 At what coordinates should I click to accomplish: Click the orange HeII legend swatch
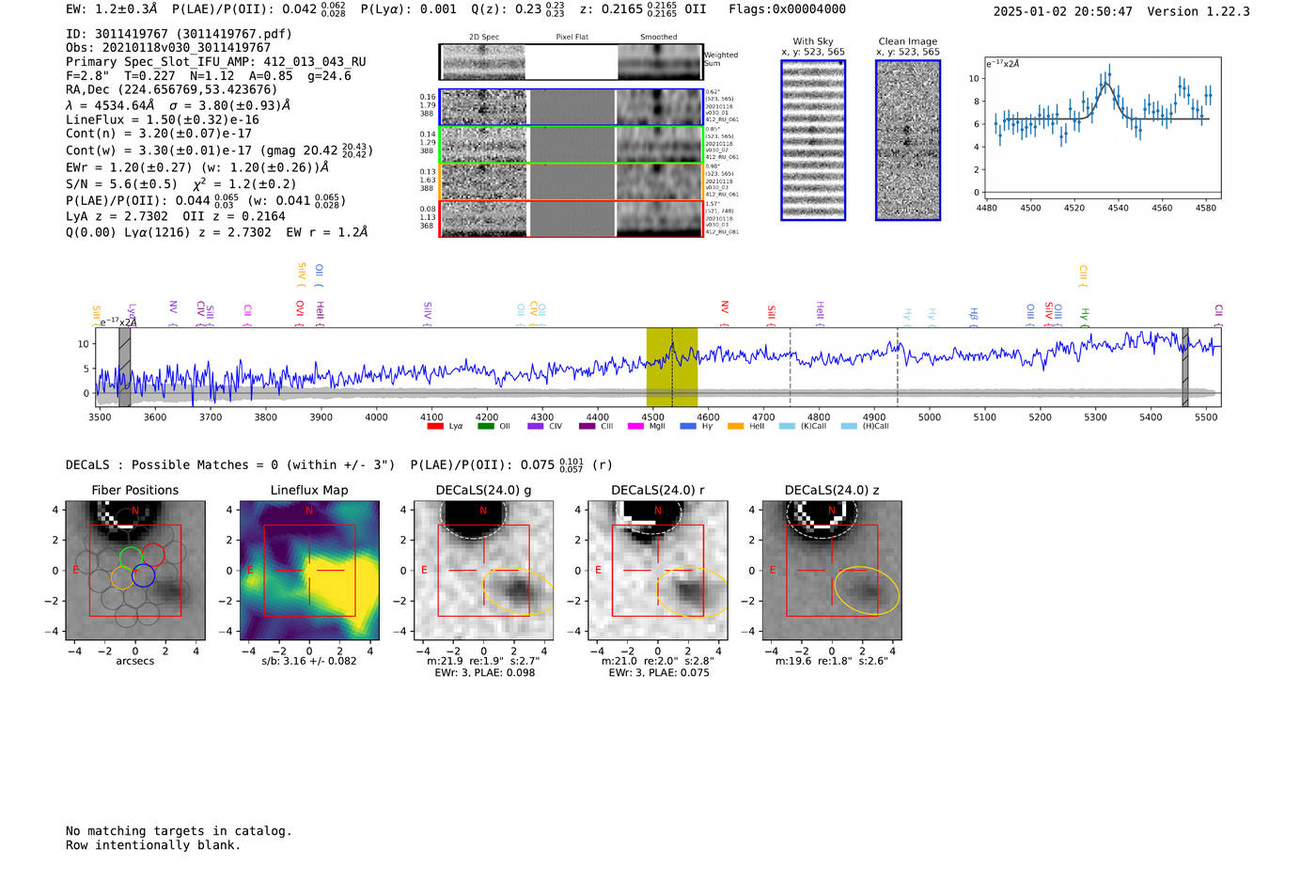736,427
